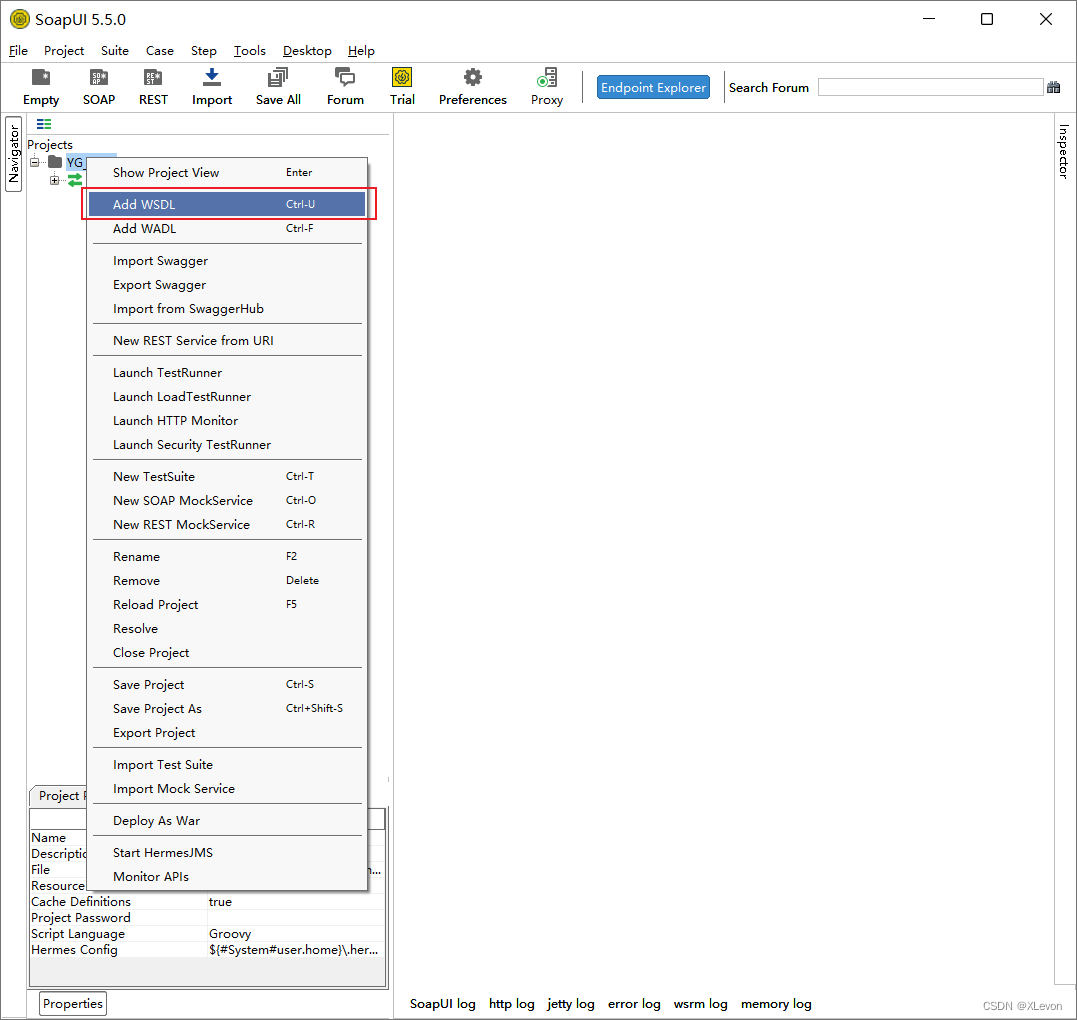This screenshot has height=1020, width=1077.
Task: Create a new SOAP project icon
Action: coord(99,78)
